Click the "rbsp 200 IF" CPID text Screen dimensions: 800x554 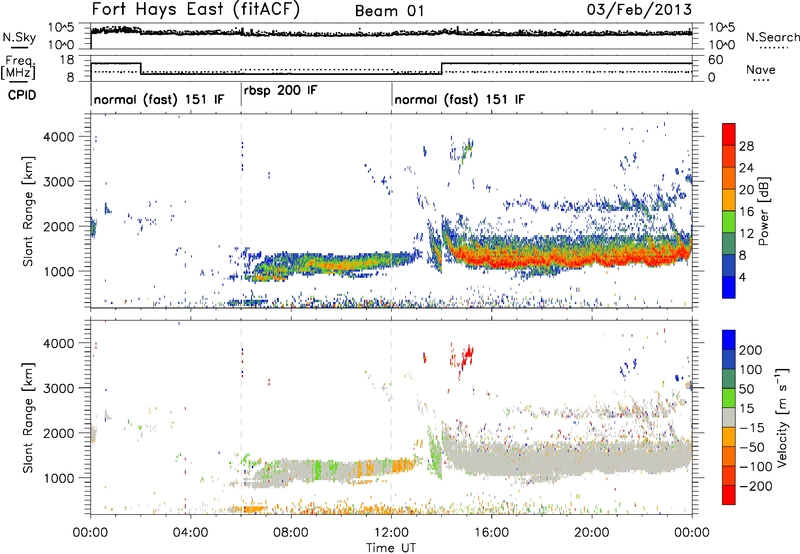pyautogui.click(x=281, y=91)
